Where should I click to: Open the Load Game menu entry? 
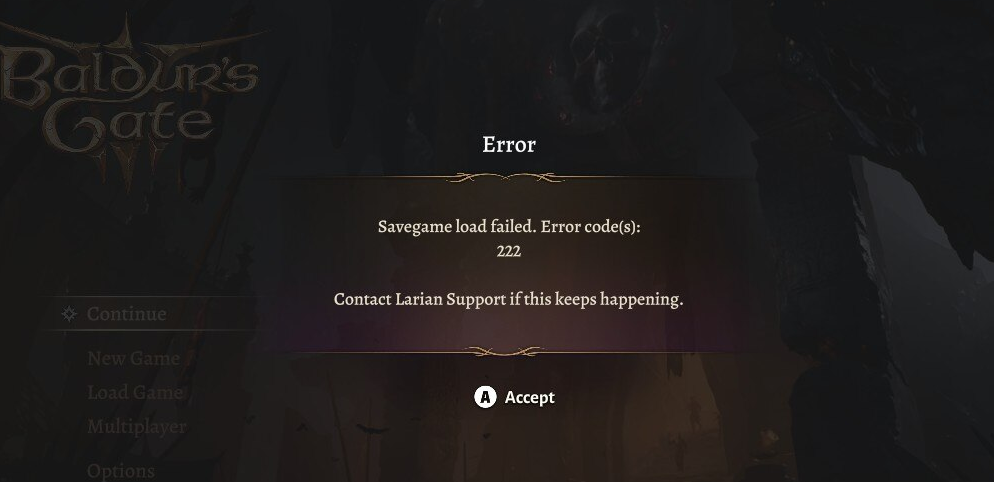point(135,393)
